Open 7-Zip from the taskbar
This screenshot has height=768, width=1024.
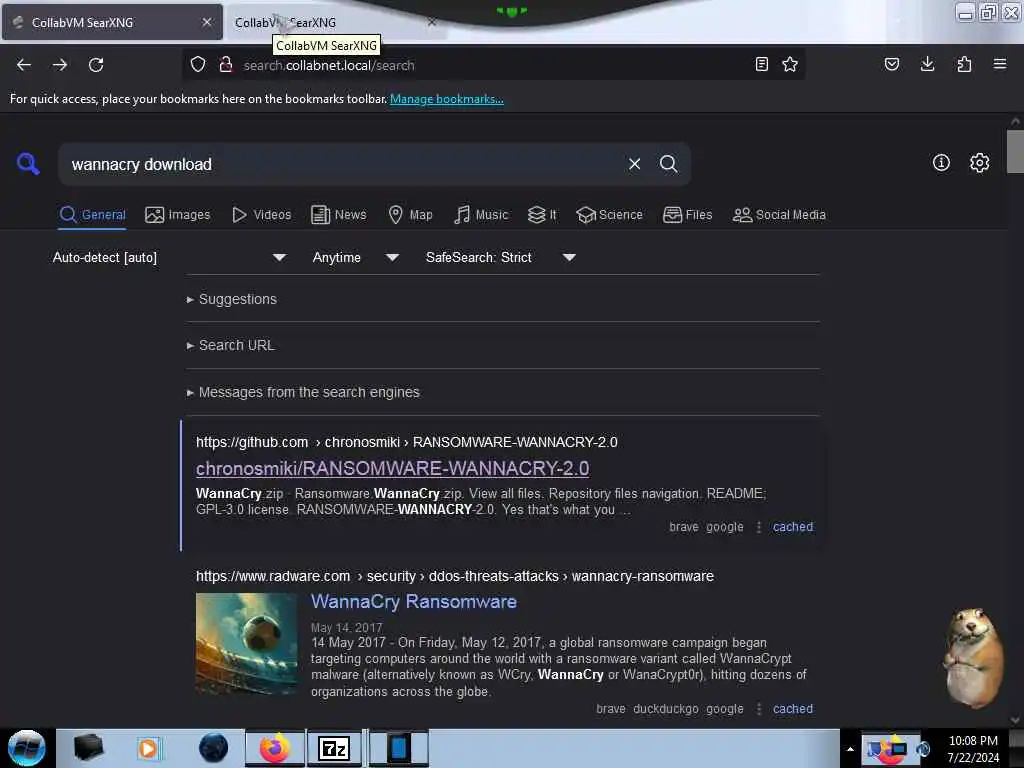click(x=334, y=748)
